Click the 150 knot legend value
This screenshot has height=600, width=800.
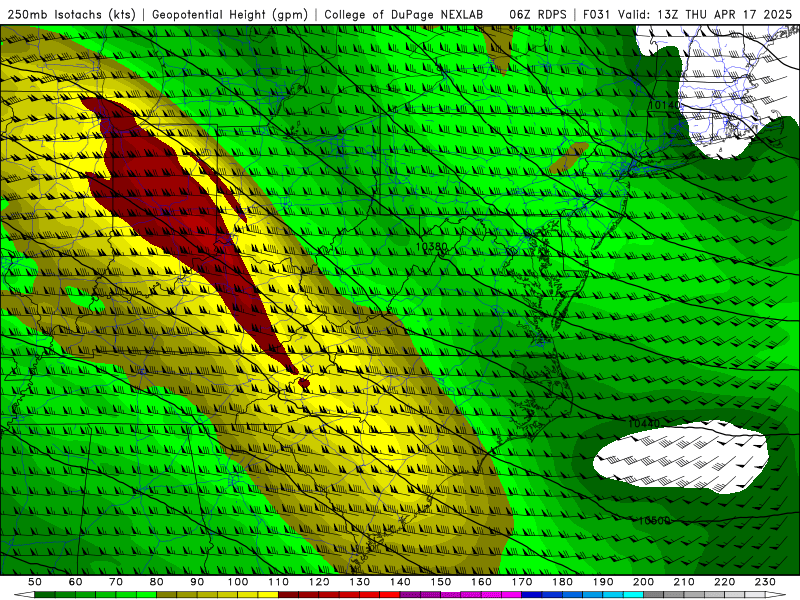click(x=441, y=582)
